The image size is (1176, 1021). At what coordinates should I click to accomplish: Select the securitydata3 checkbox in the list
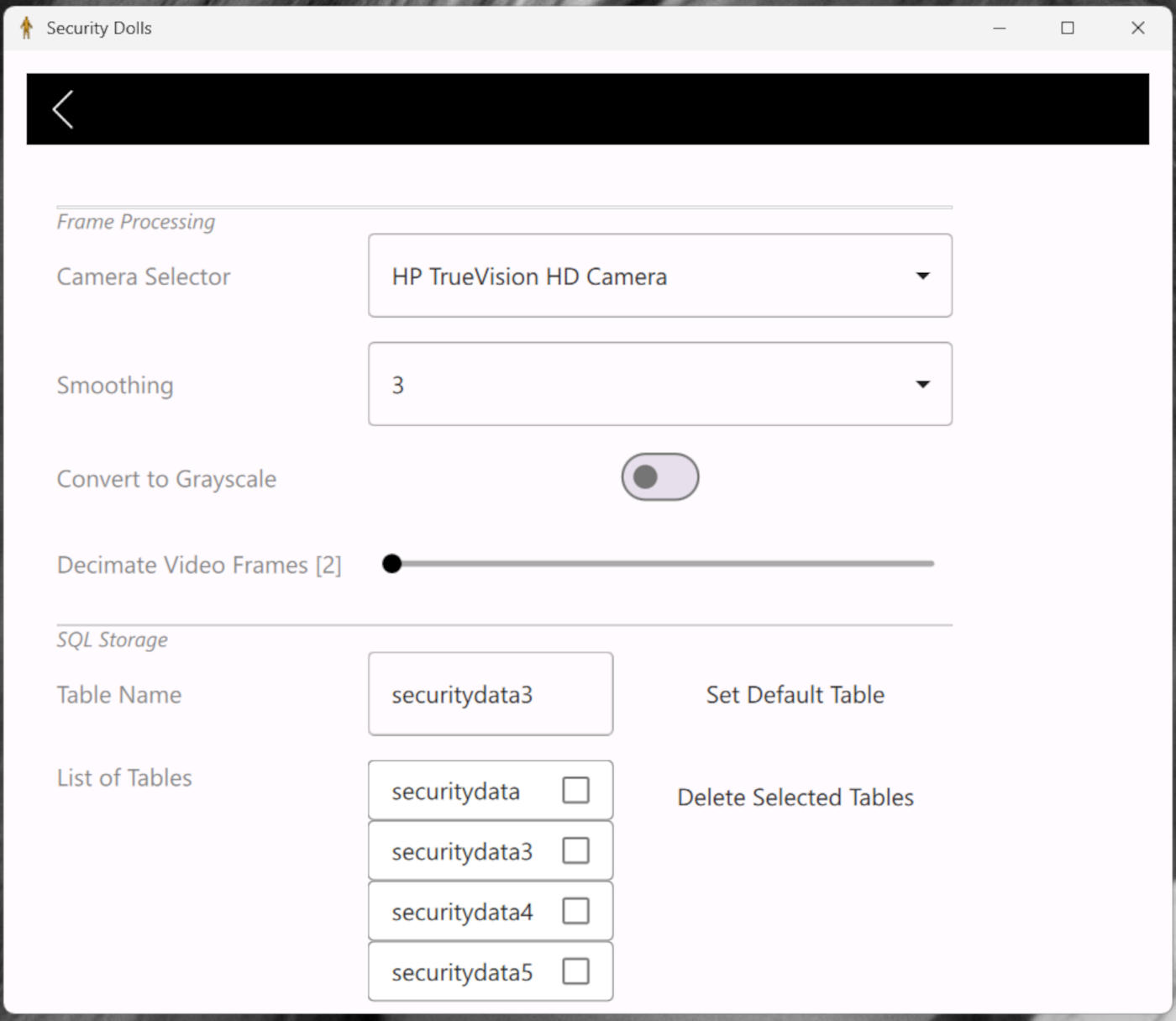point(575,850)
